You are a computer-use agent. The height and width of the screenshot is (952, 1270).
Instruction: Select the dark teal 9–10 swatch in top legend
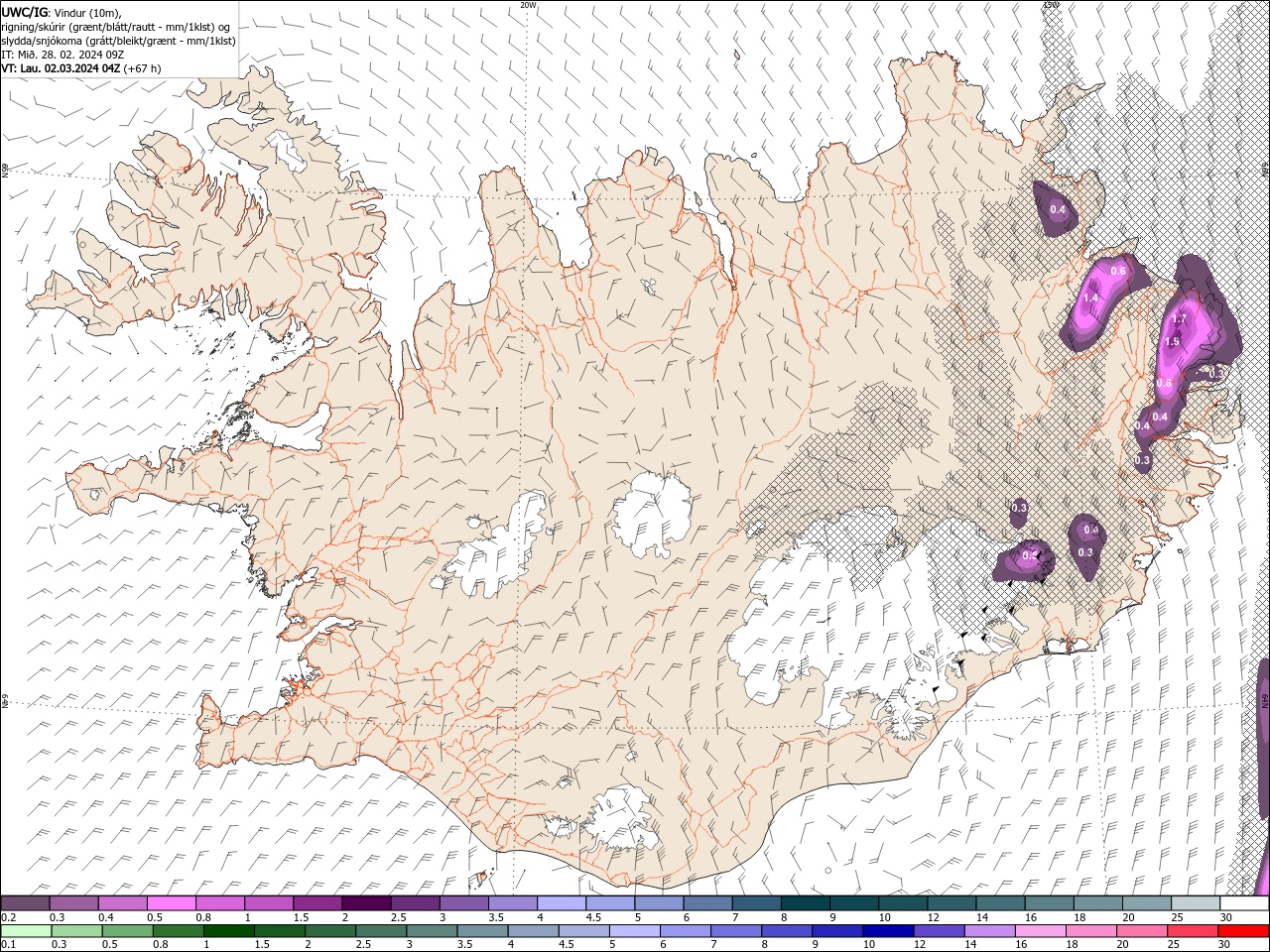coord(853,903)
